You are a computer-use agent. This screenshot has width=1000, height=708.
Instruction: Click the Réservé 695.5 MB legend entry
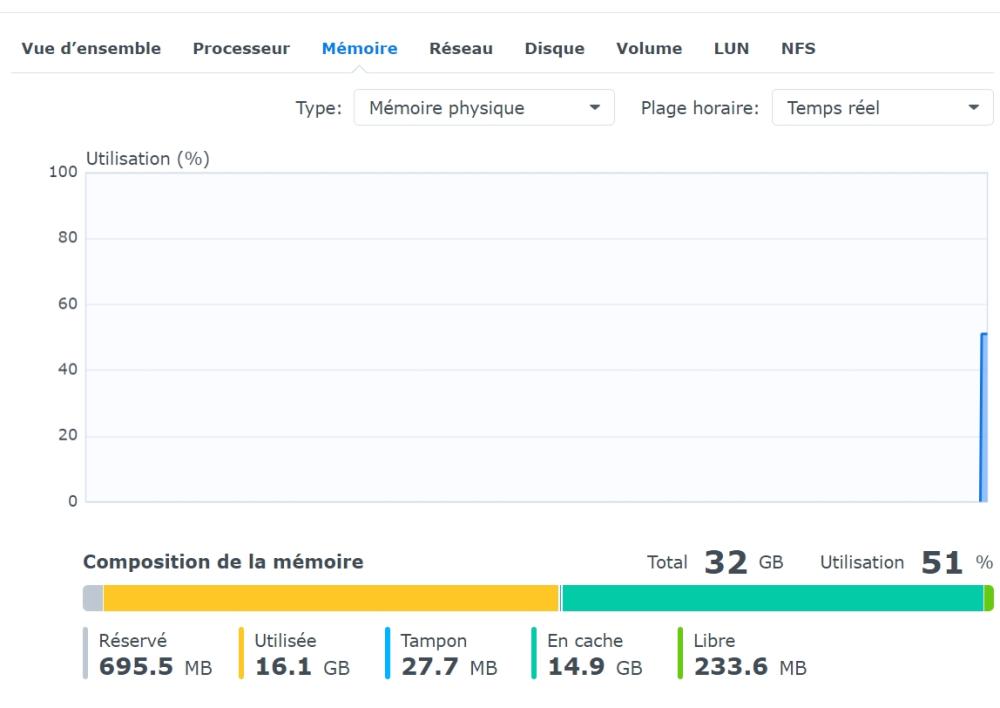[148, 654]
